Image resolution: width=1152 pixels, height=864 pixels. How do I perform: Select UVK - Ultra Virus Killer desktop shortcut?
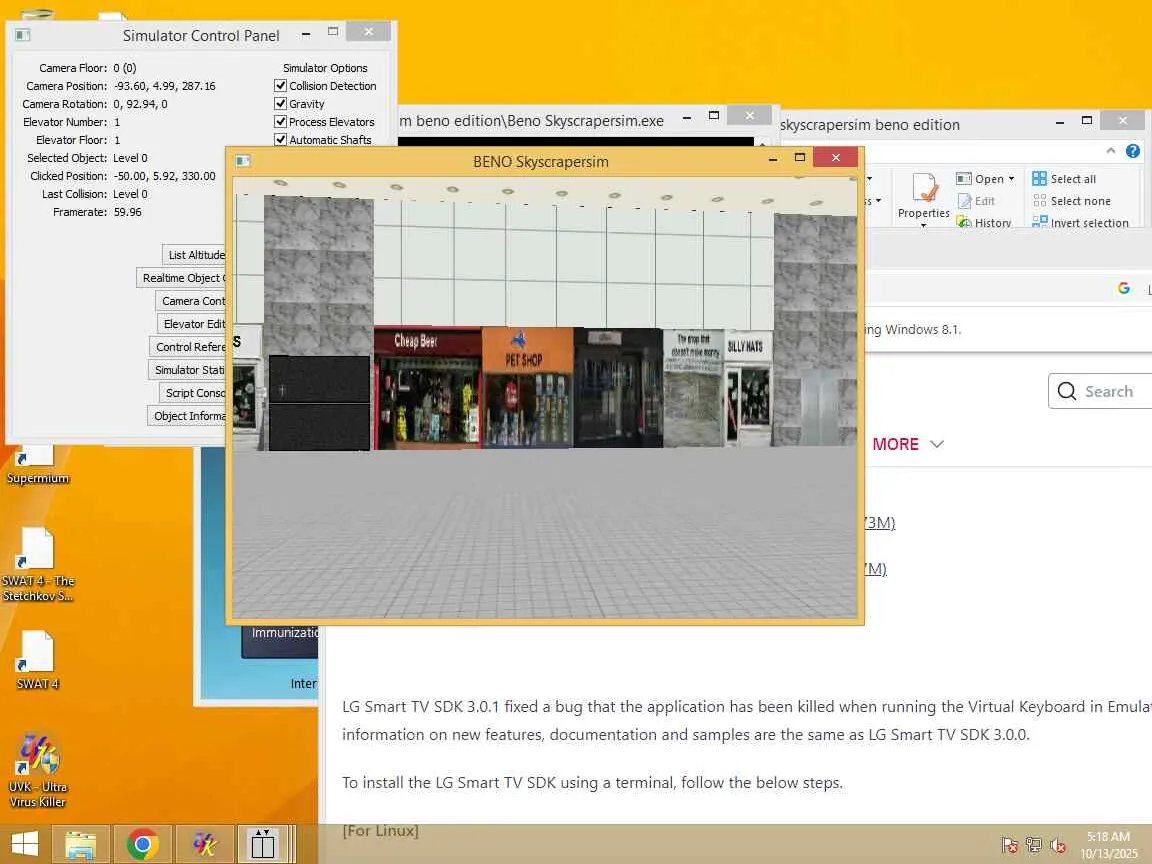[x=37, y=771]
